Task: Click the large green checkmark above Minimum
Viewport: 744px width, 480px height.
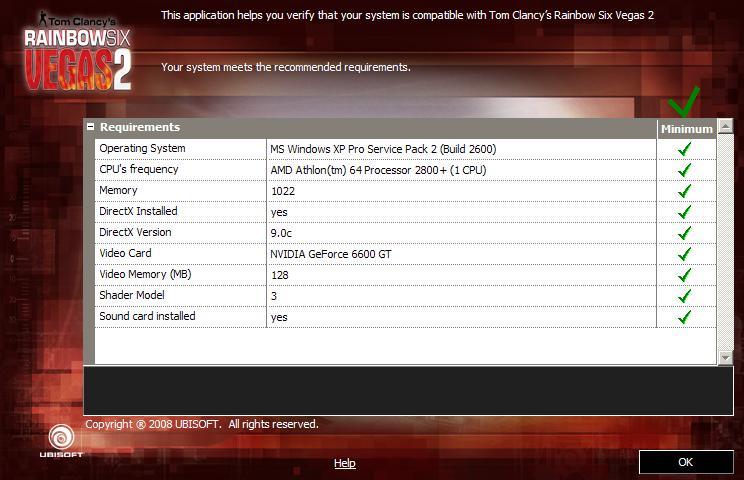Action: point(684,102)
